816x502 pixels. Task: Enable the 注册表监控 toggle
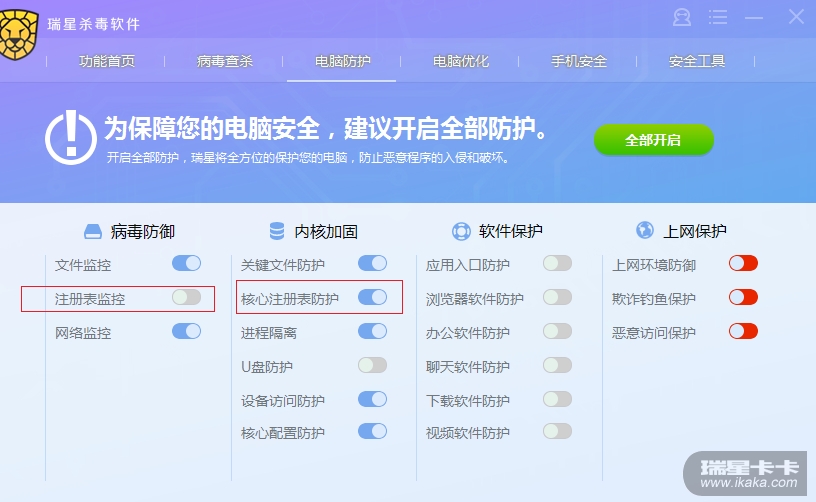(186, 297)
